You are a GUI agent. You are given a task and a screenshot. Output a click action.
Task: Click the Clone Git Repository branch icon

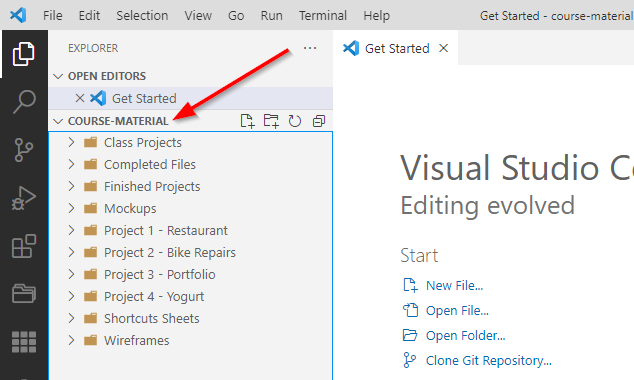pyautogui.click(x=409, y=360)
